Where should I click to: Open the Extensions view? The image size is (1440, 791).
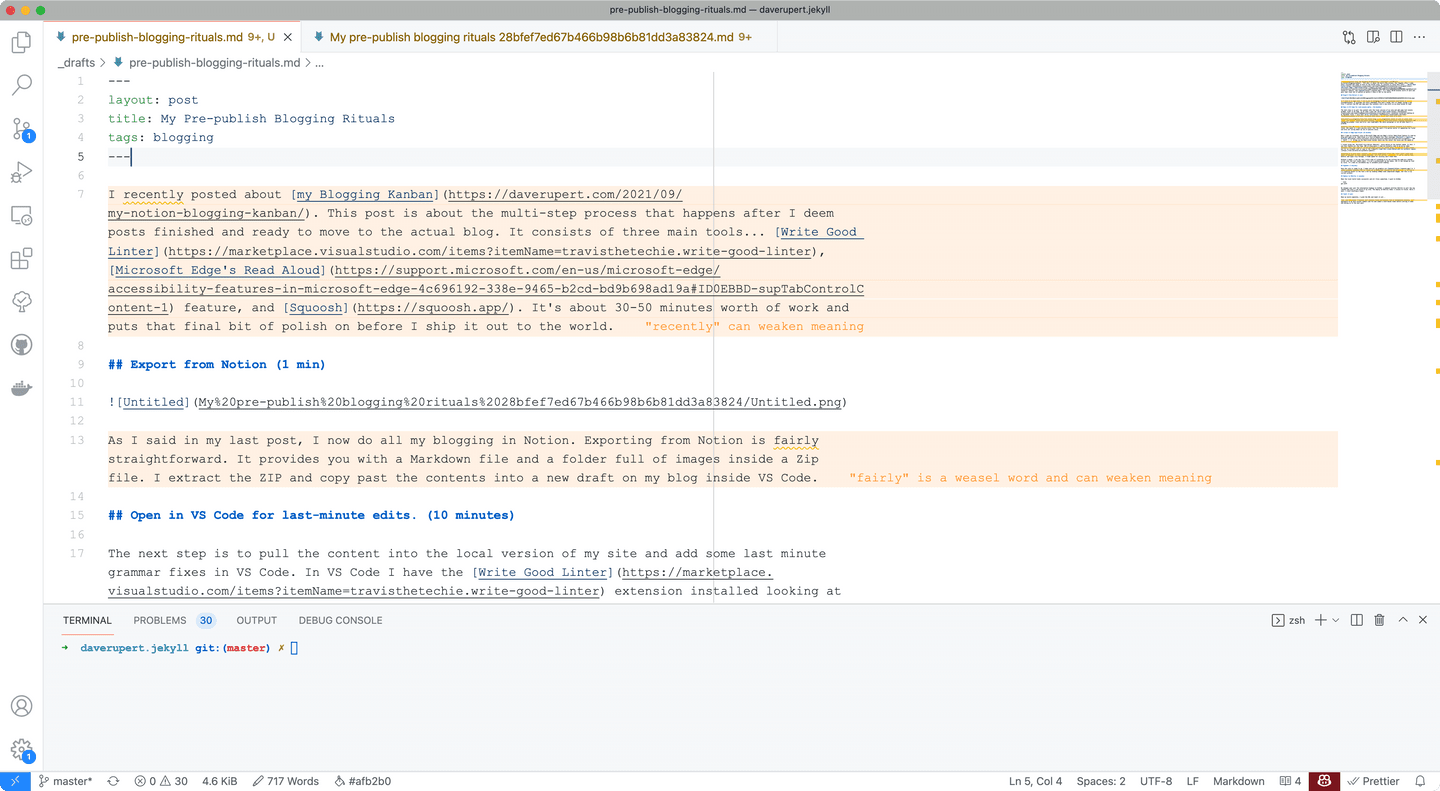click(x=22, y=259)
